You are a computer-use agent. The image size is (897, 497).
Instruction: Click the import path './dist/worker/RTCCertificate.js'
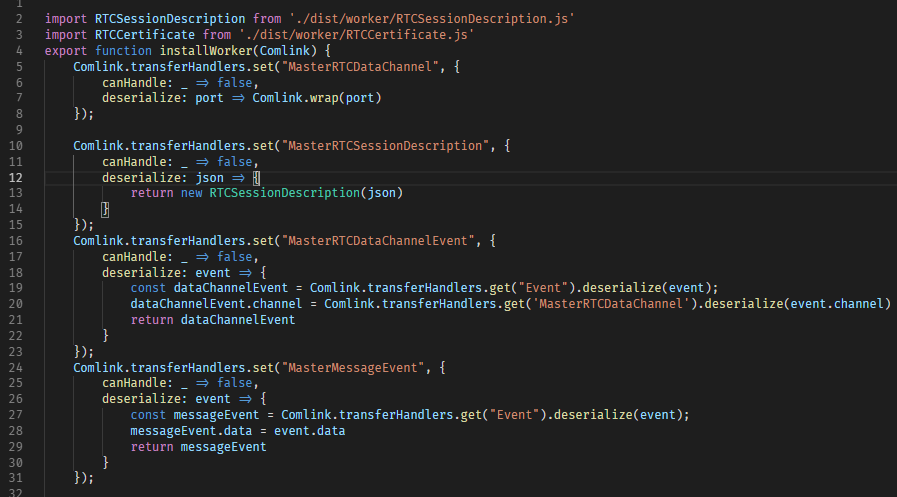(356, 35)
